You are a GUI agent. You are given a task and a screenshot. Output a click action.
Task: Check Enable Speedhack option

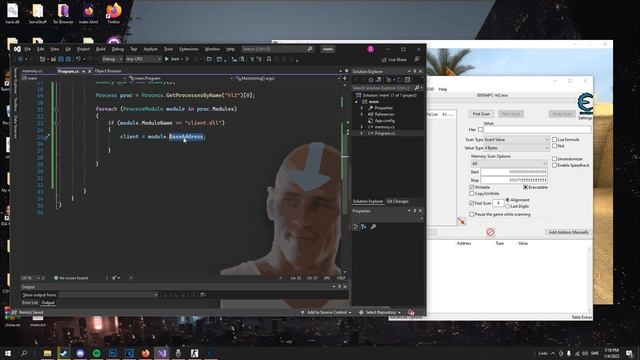(555, 165)
